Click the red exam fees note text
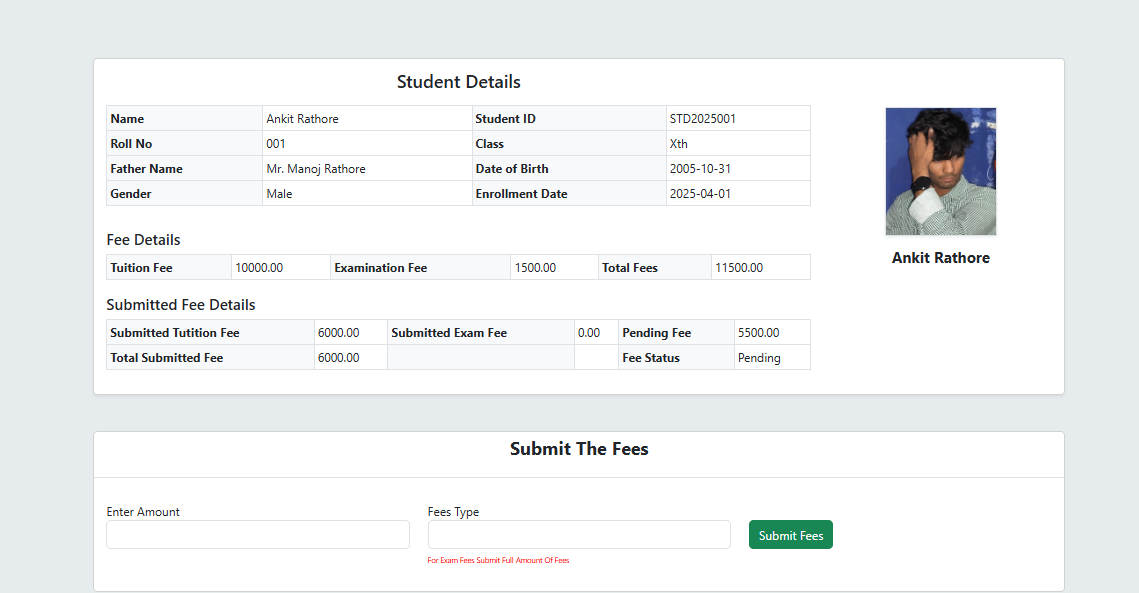This screenshot has width=1139, height=593. pos(498,561)
